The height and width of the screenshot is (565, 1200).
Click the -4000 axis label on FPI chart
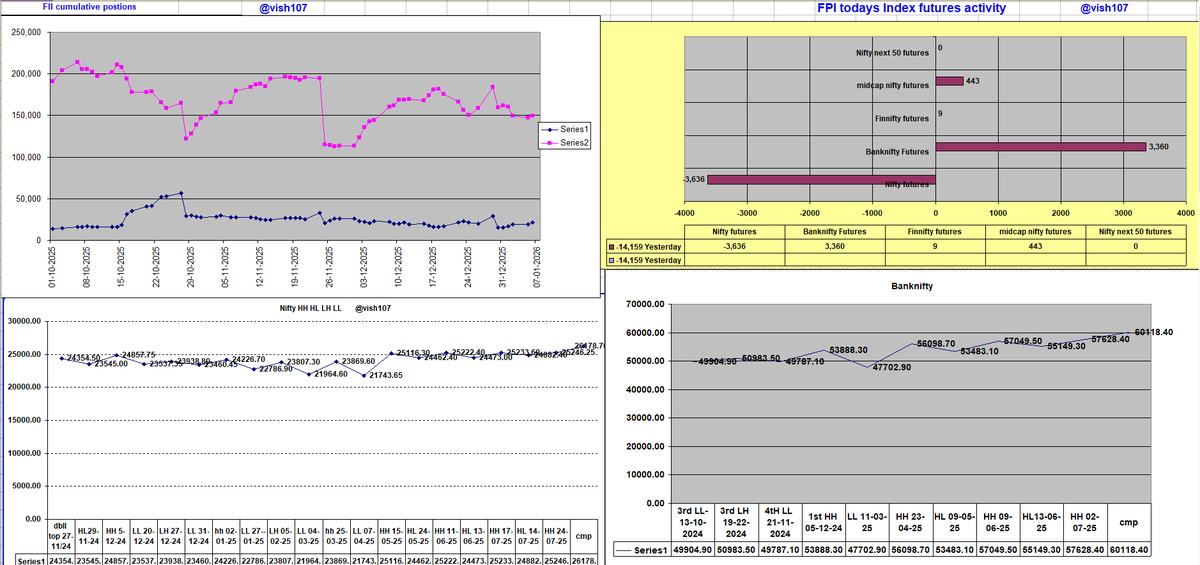click(684, 214)
